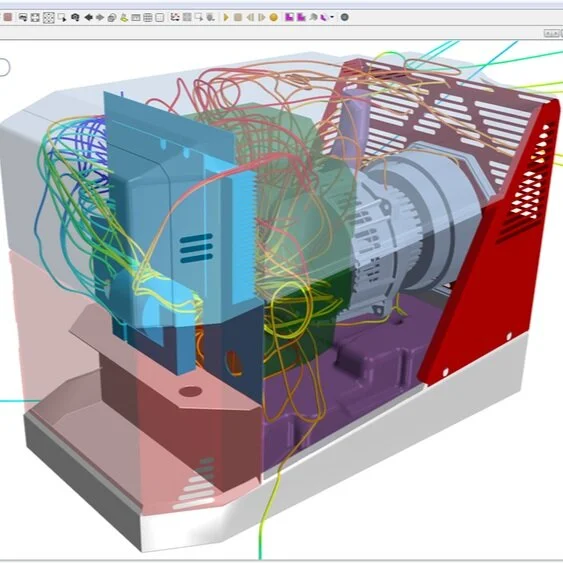Click the white rectangle with black arrow icon
563x563 pixels.
62,17
